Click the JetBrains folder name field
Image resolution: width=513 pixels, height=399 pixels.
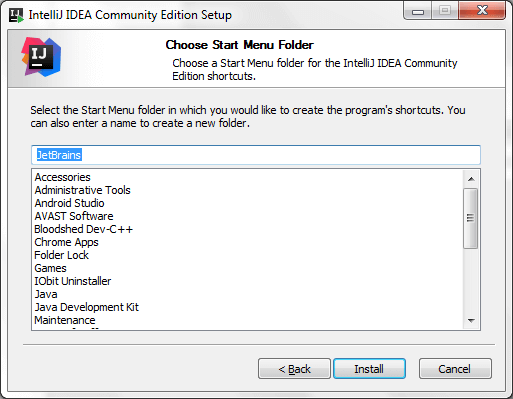(256, 155)
